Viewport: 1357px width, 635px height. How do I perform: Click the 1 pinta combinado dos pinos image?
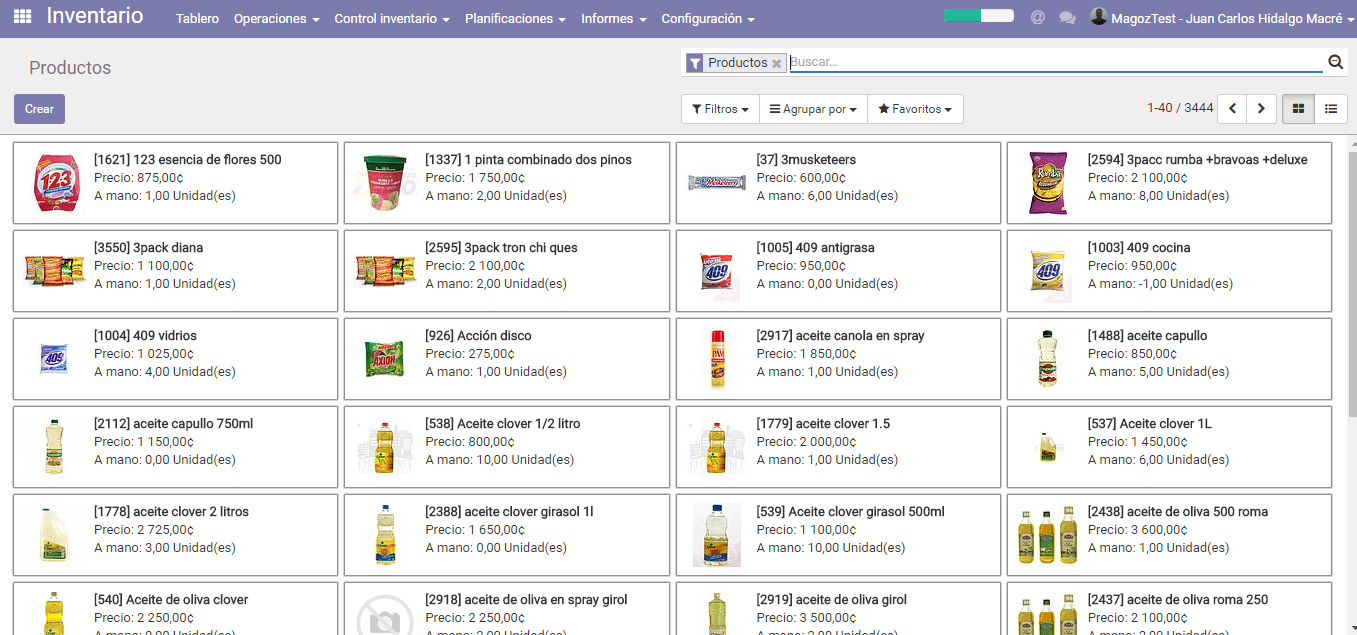(x=385, y=183)
